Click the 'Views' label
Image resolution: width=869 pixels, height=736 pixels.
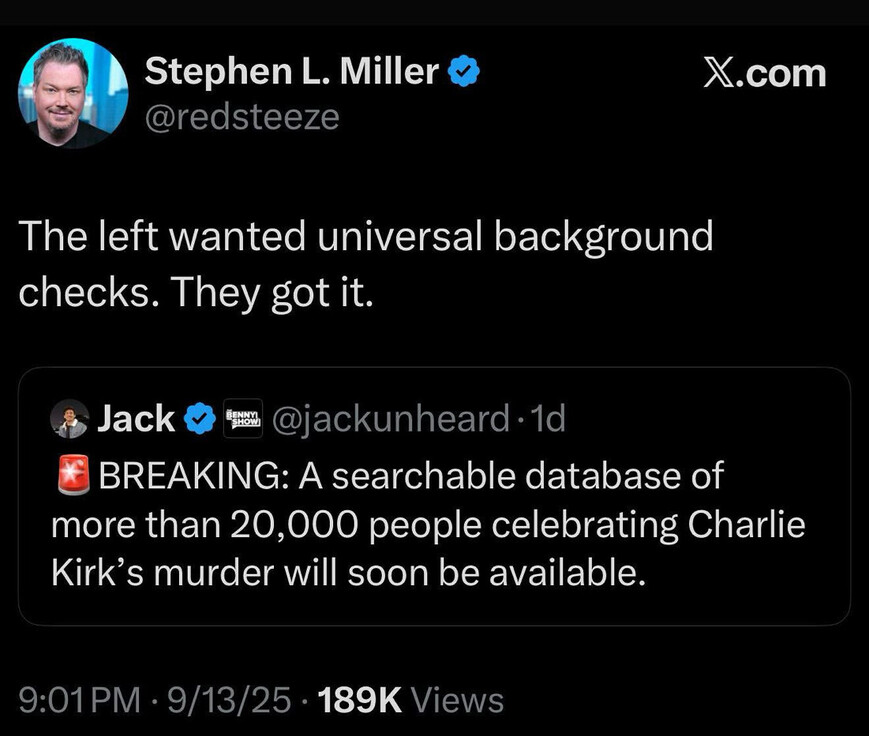pos(457,700)
